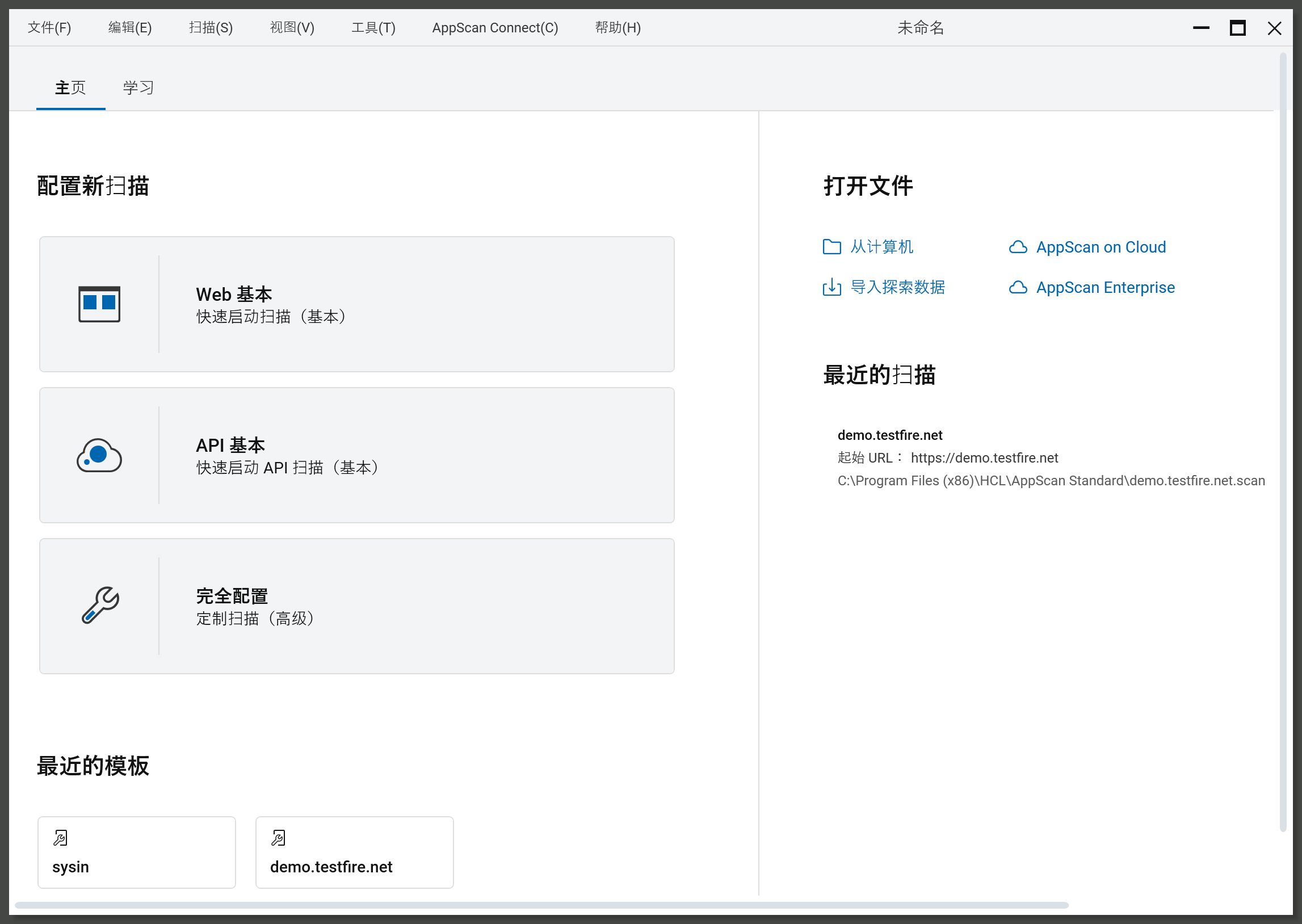This screenshot has width=1302, height=924.
Task: Click the cloud icon beside AppScan Enterprise
Action: point(1018,287)
